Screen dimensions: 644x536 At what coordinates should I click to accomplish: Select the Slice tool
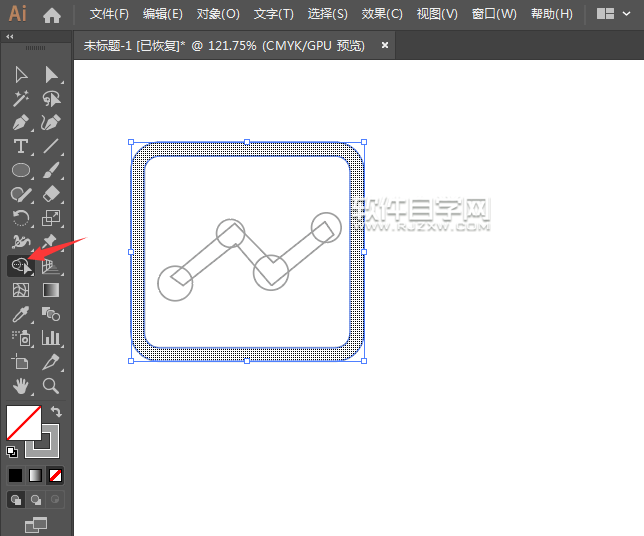(x=51, y=362)
